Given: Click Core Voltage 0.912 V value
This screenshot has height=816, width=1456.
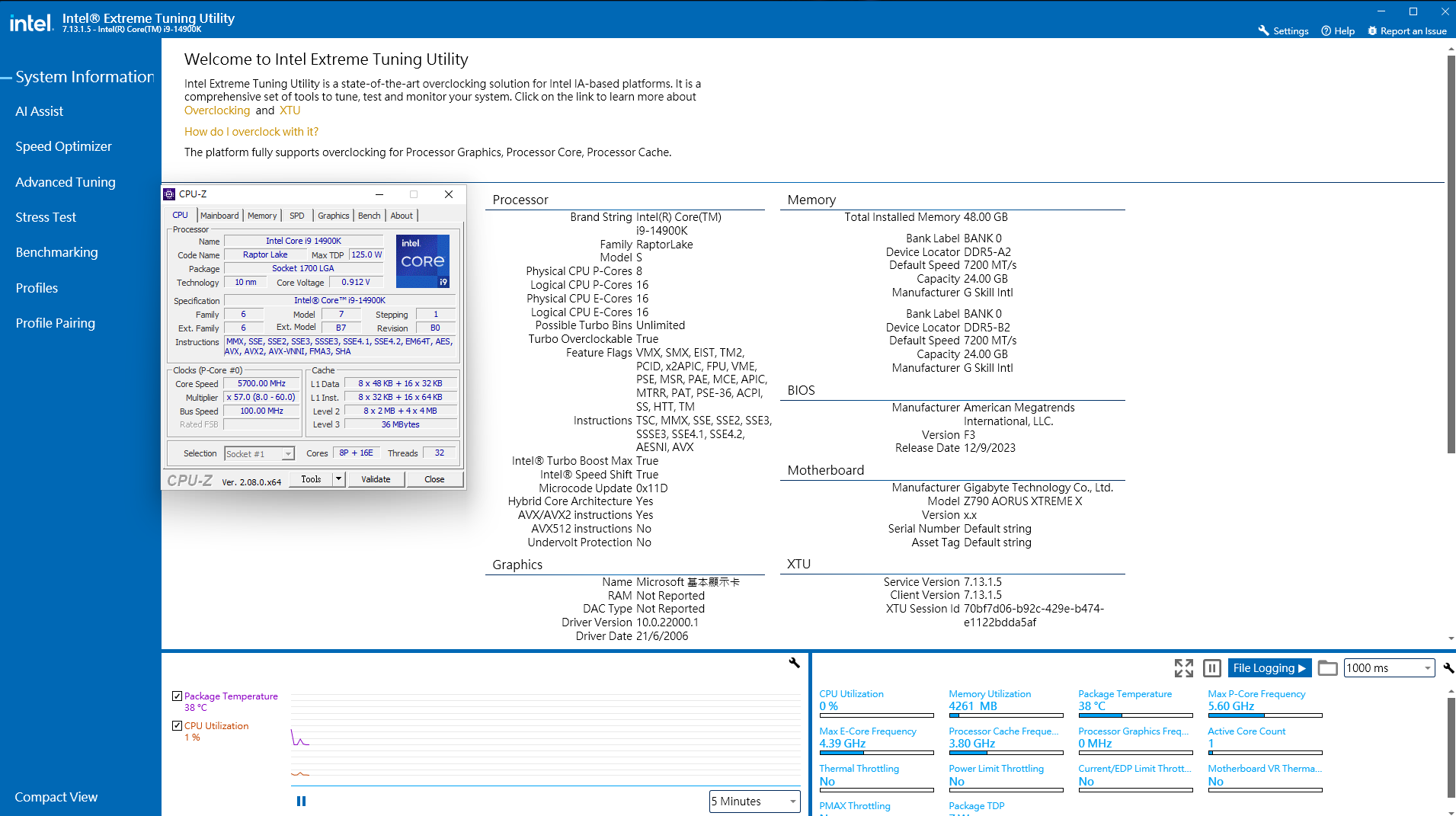Looking at the screenshot, I should tap(355, 283).
